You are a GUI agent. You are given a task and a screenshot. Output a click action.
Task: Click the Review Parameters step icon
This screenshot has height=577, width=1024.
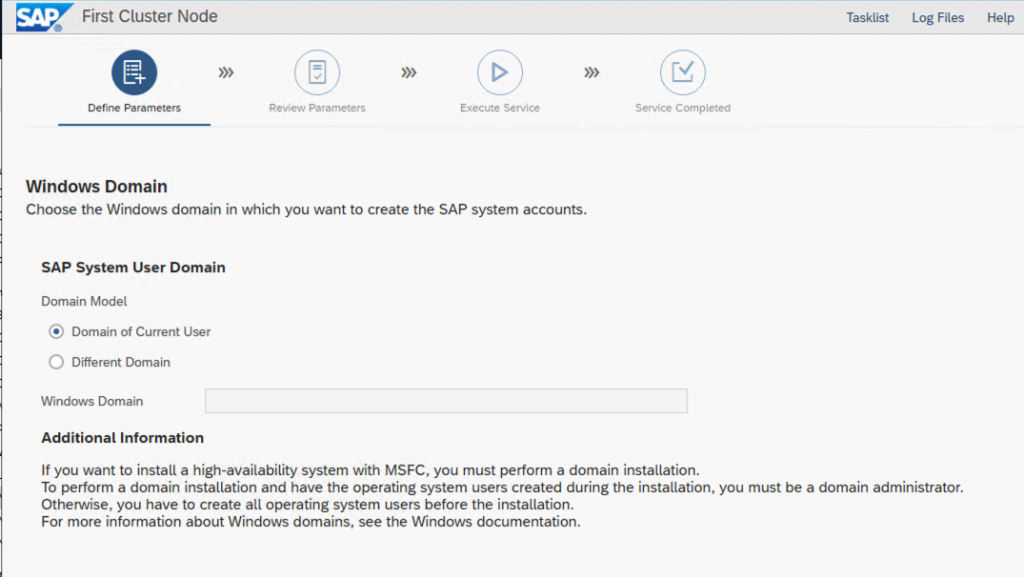point(317,72)
